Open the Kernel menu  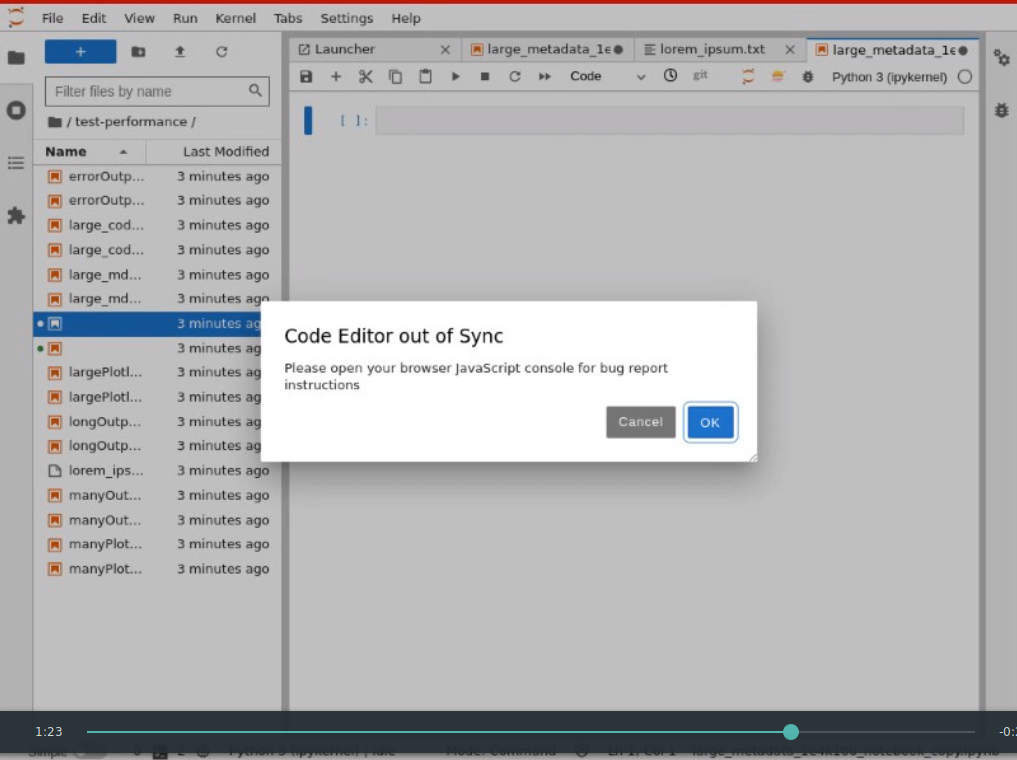pos(235,18)
